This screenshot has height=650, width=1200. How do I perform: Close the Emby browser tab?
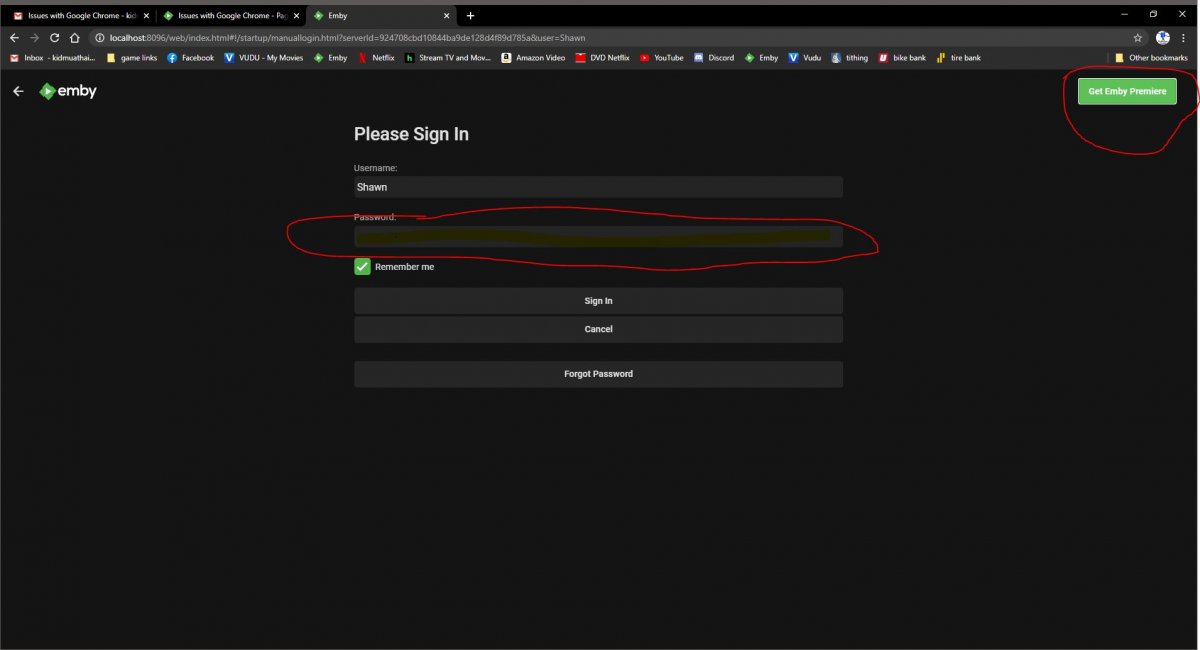[447, 16]
